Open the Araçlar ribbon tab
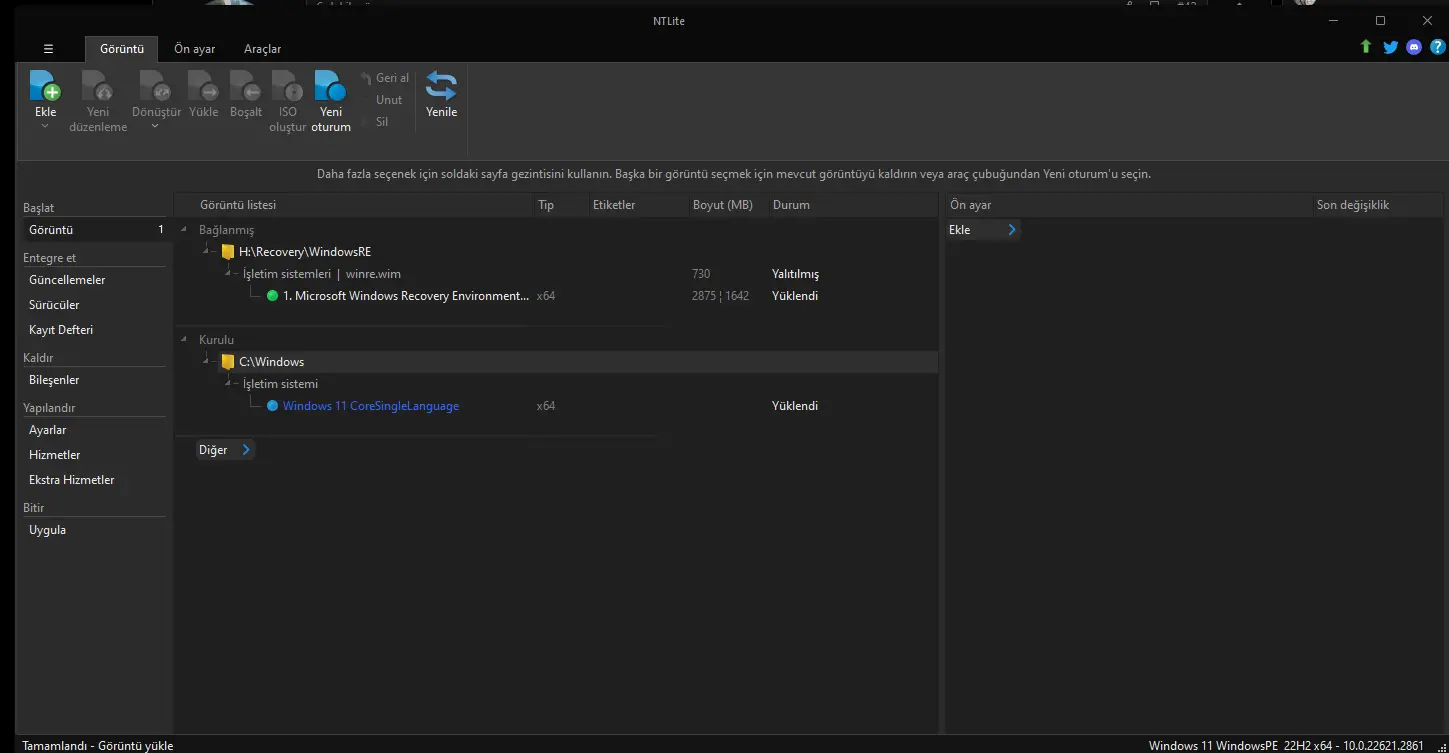 coord(262,49)
